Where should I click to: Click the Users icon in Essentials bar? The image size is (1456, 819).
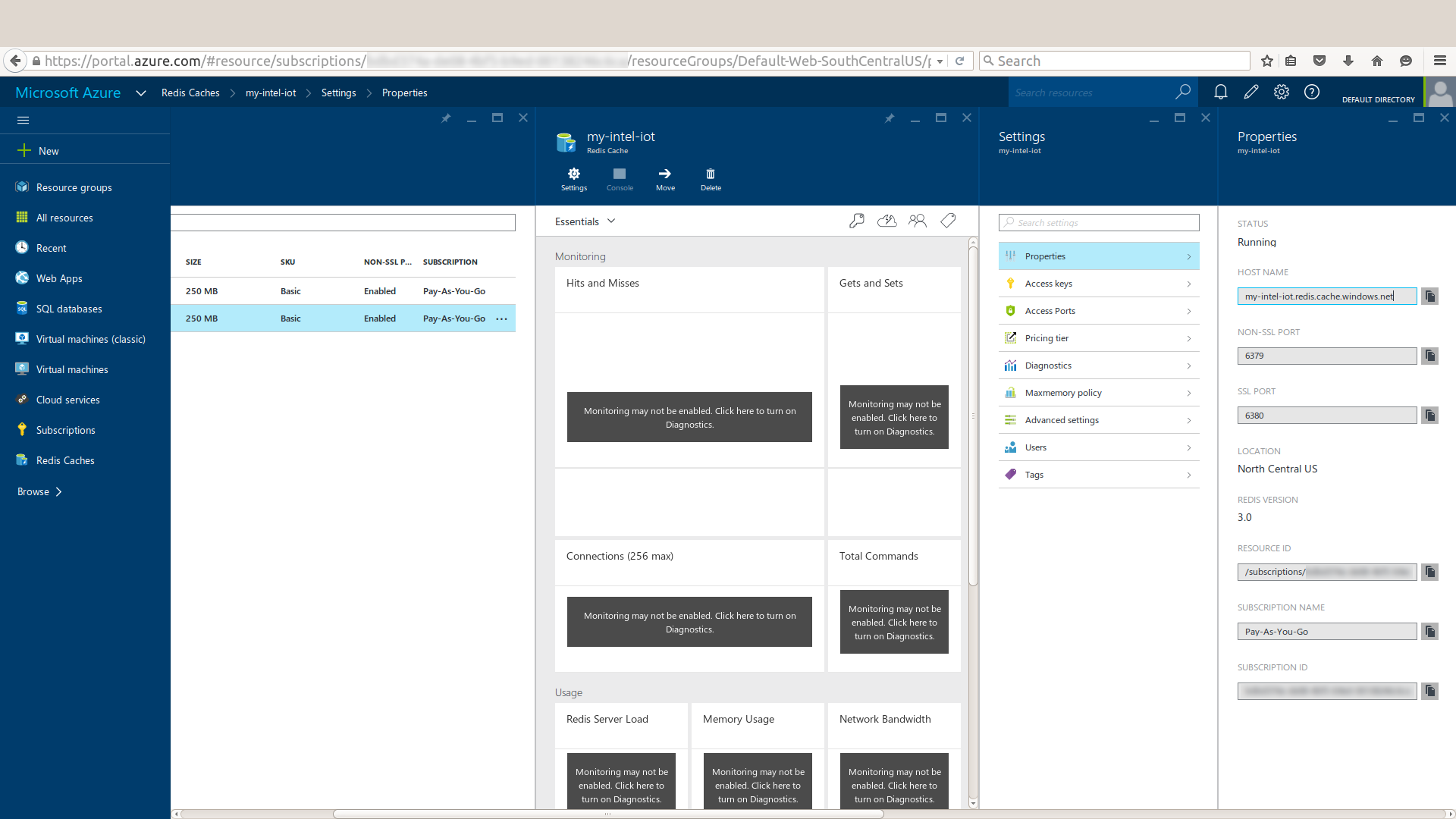click(x=918, y=221)
